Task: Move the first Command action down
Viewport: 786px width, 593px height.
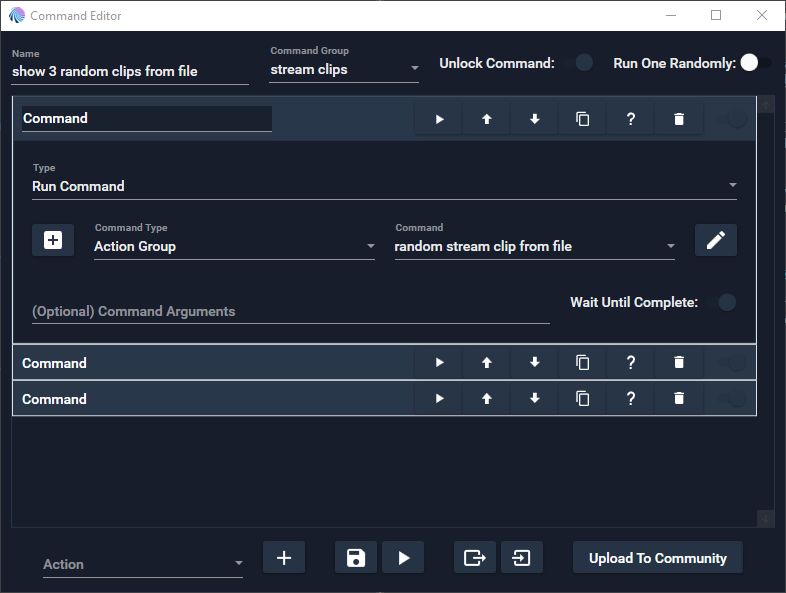Action: pyautogui.click(x=535, y=119)
